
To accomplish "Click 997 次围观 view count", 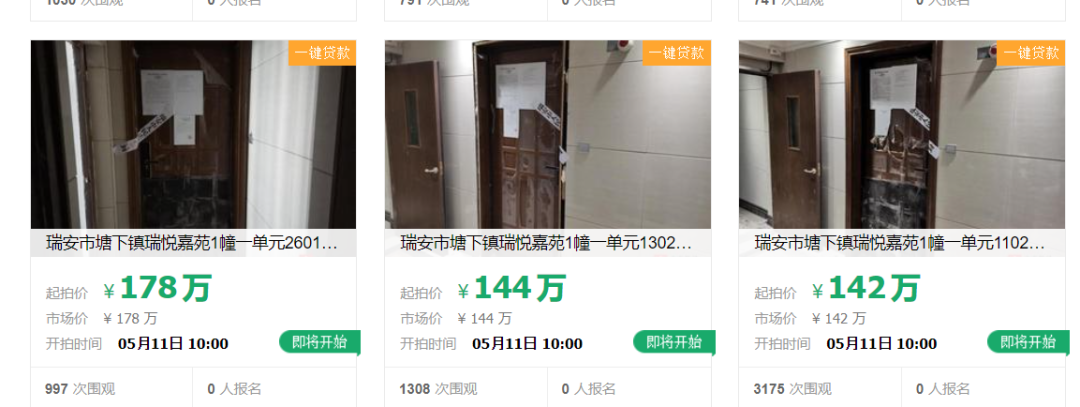I will coord(80,389).
